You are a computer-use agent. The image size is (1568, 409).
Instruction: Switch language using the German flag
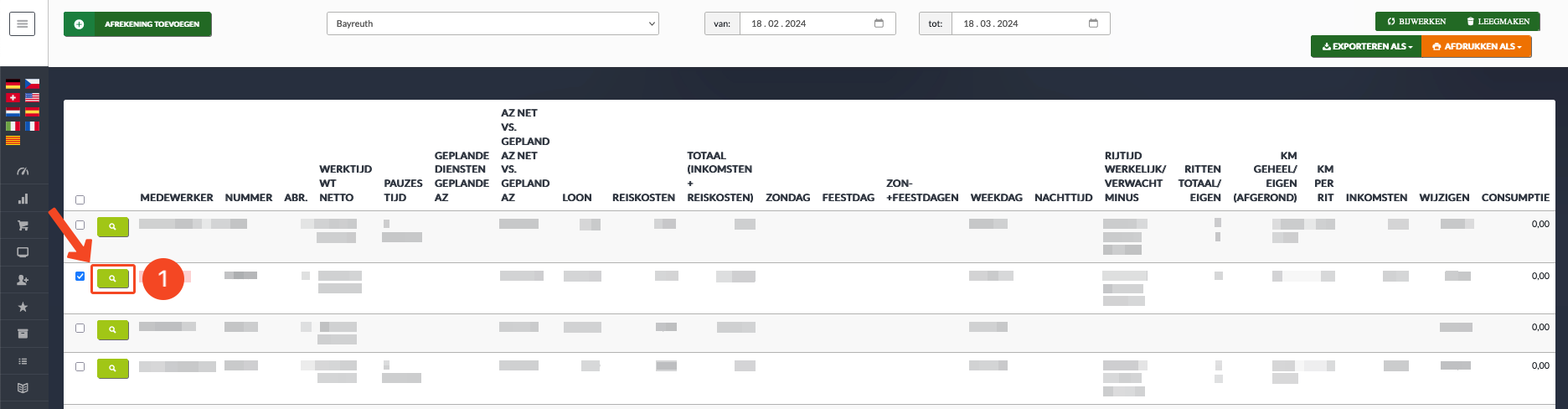coord(13,84)
